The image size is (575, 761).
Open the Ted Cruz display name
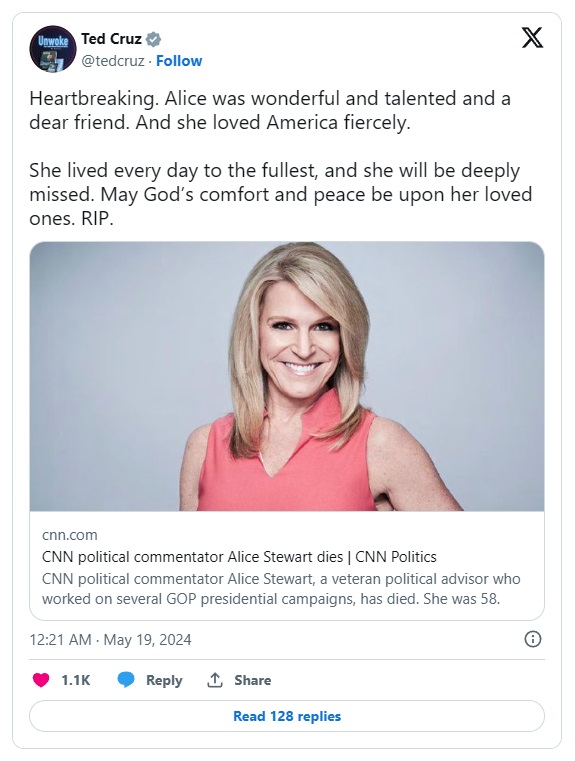coord(111,39)
